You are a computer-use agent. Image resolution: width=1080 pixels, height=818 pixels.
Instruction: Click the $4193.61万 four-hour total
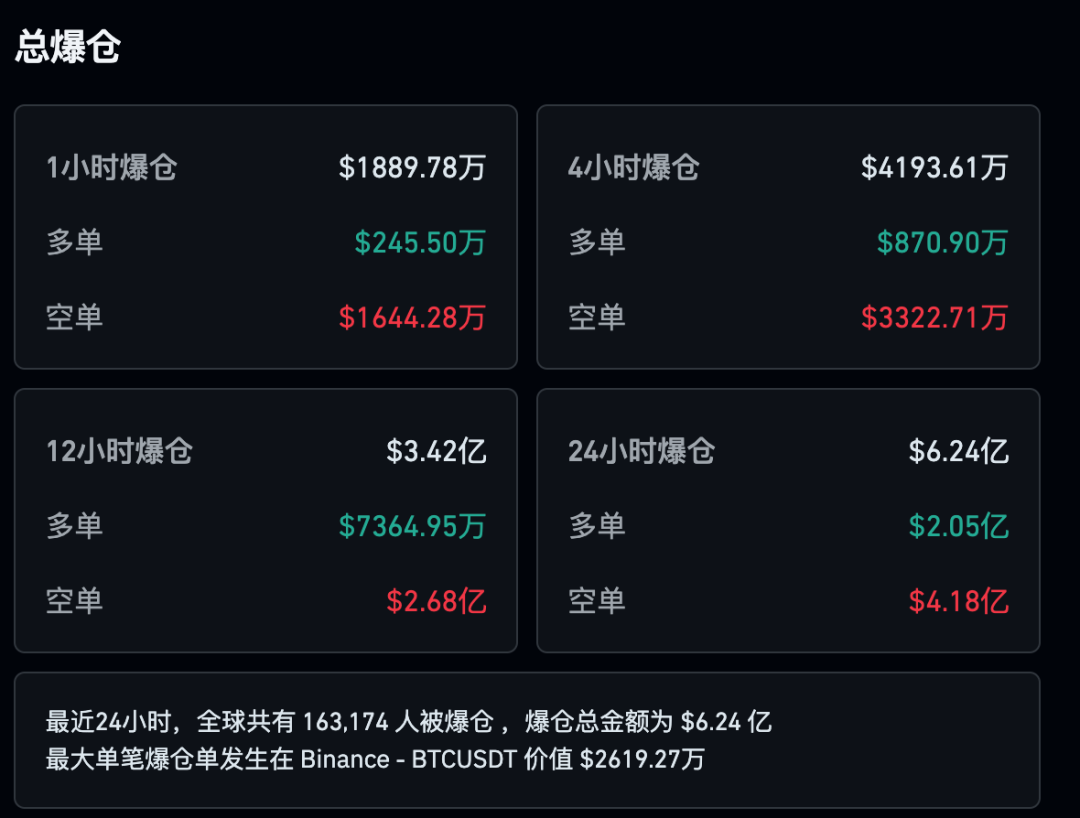(x=934, y=167)
